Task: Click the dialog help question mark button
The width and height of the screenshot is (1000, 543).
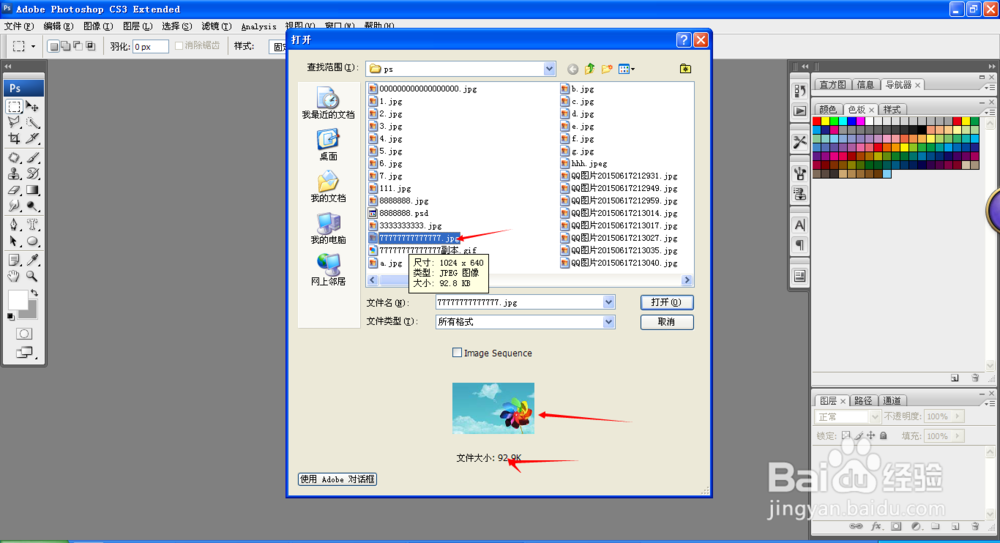Action: tap(683, 40)
